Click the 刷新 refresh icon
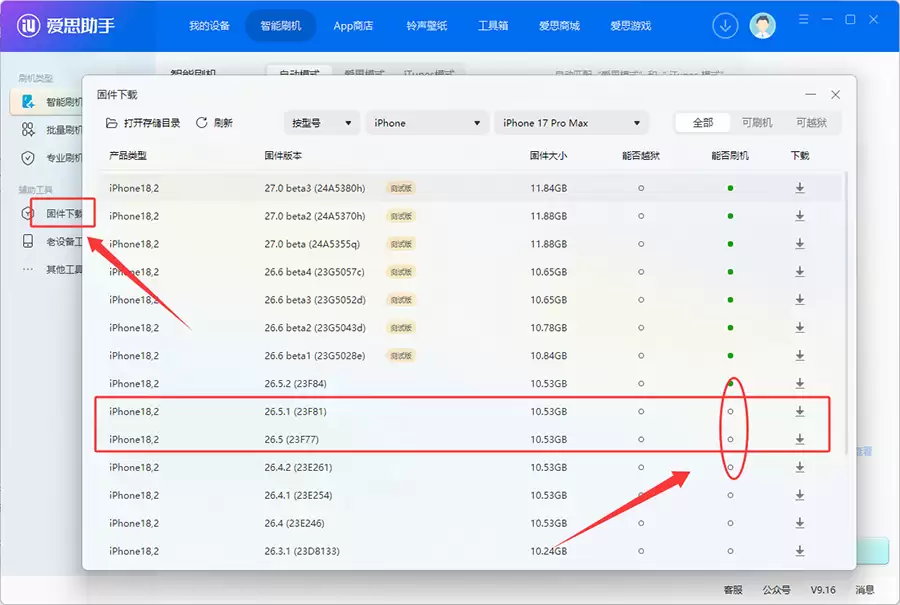Screen dimensions: 900x605 [201, 123]
